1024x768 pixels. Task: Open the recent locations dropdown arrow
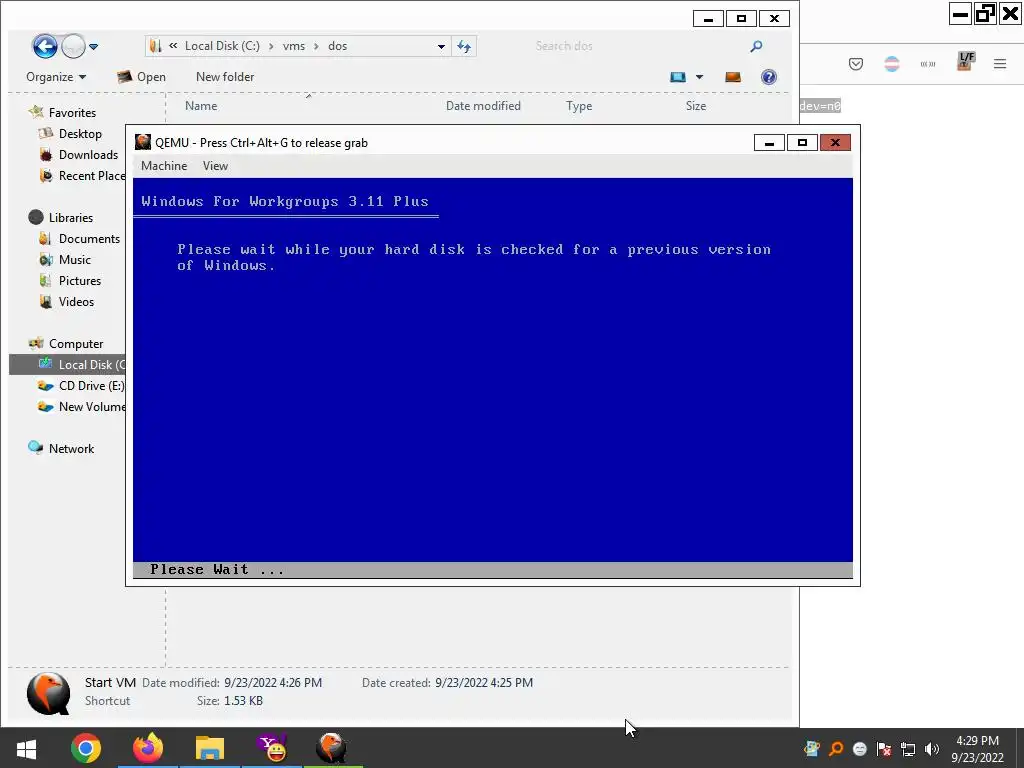pos(93,47)
